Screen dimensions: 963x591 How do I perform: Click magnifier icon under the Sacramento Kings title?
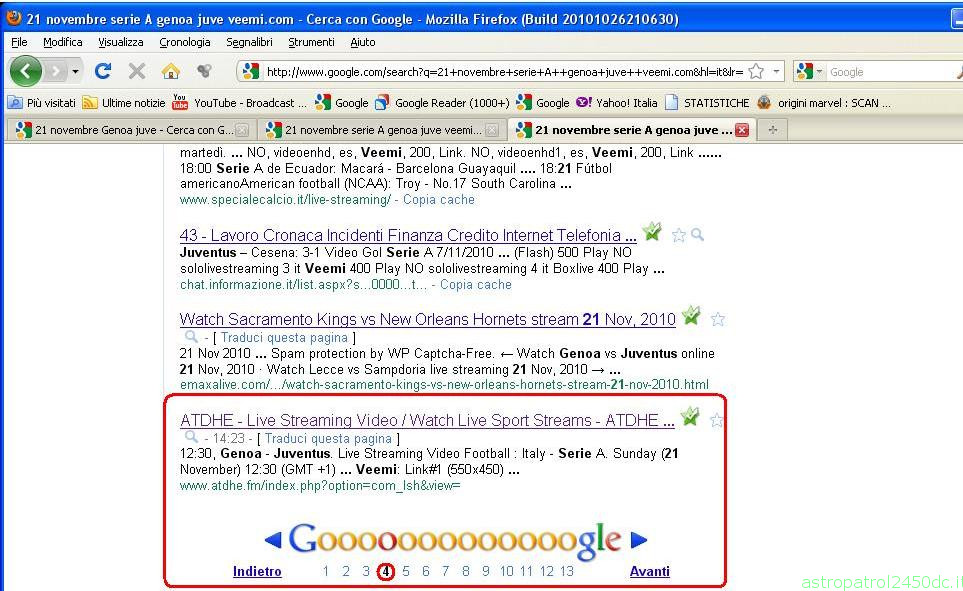coord(192,337)
